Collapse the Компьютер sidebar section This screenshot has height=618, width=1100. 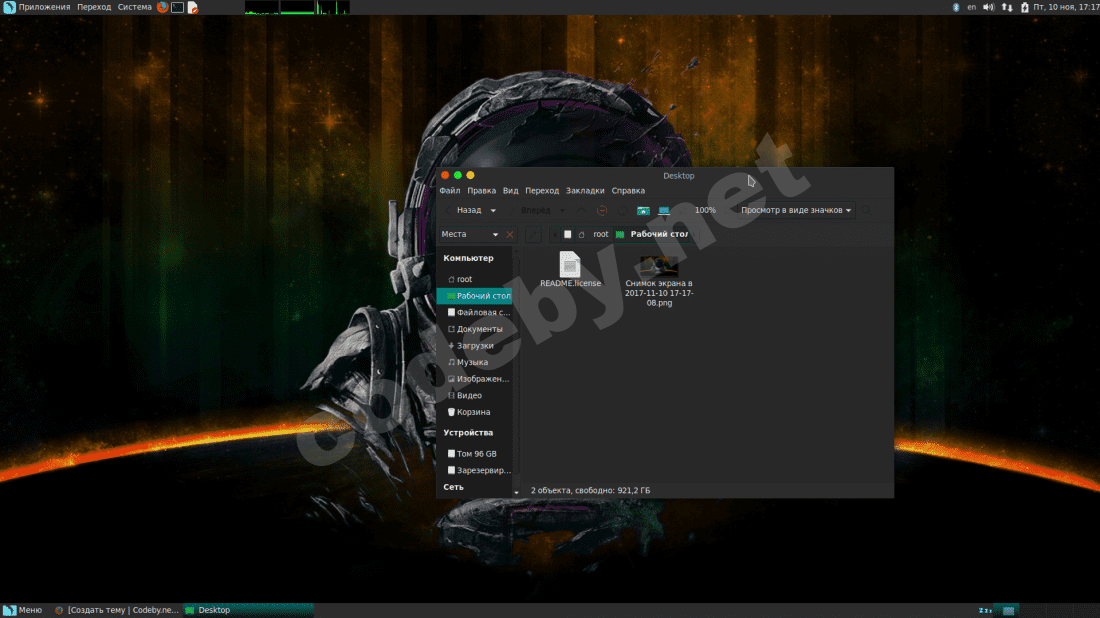click(x=468, y=258)
